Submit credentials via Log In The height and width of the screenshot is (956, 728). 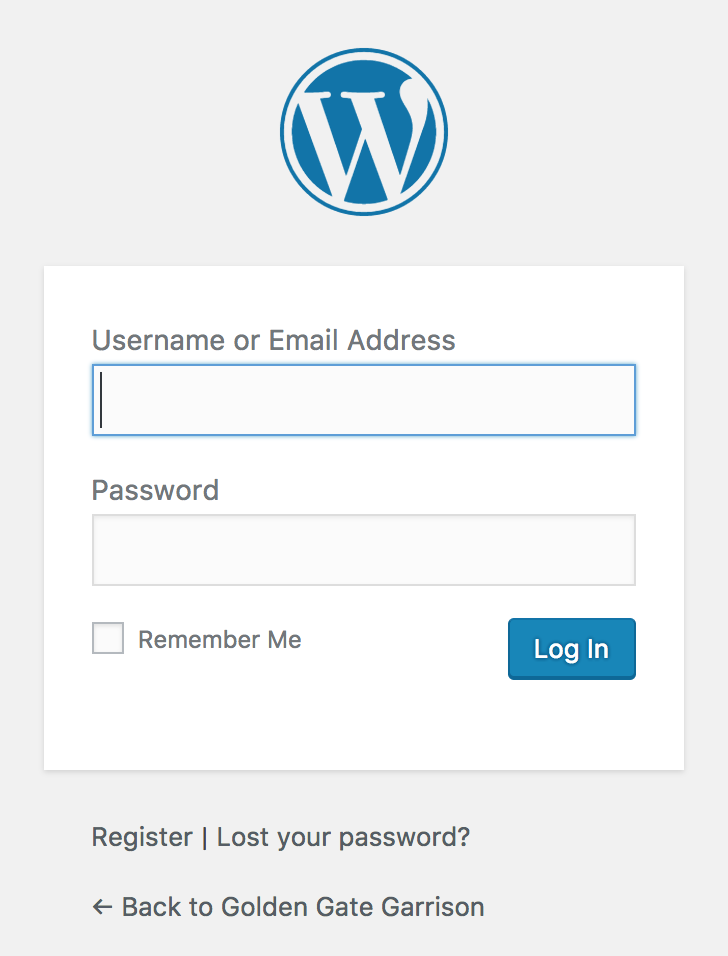click(x=571, y=648)
